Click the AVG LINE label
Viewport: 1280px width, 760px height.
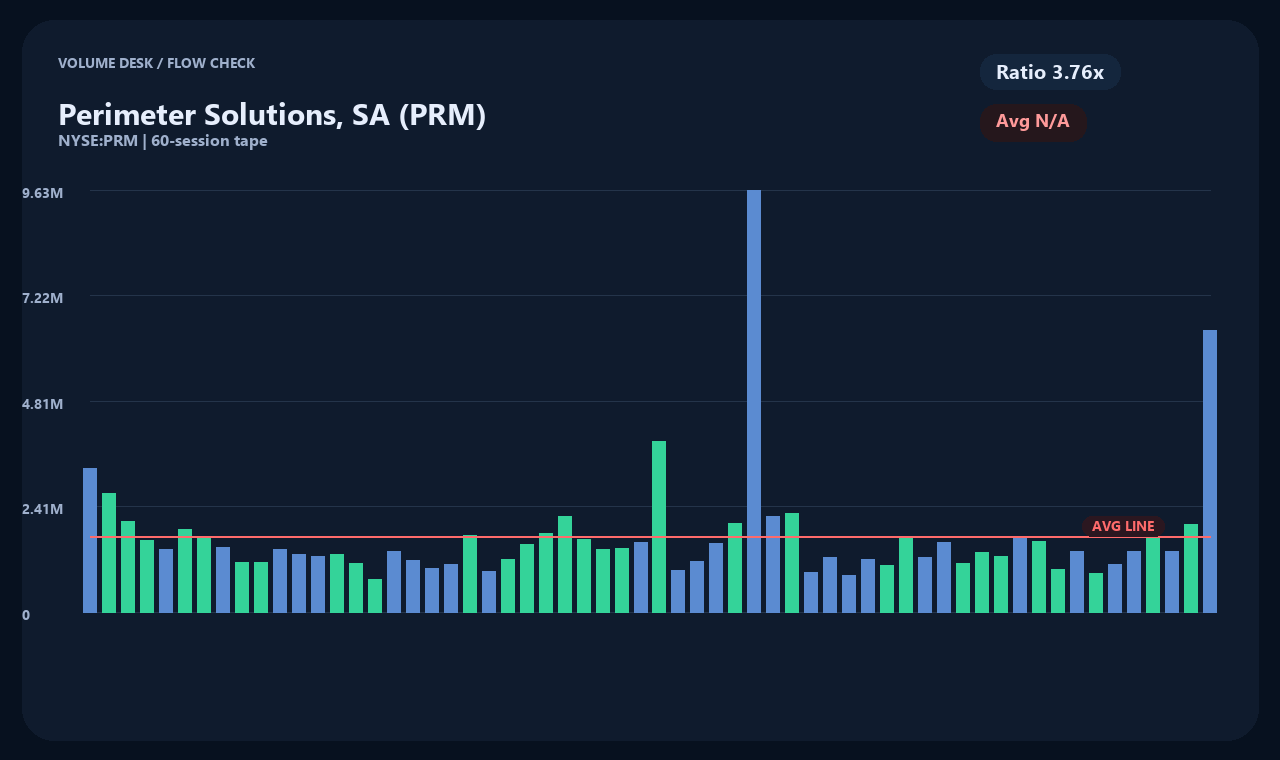click(1123, 526)
